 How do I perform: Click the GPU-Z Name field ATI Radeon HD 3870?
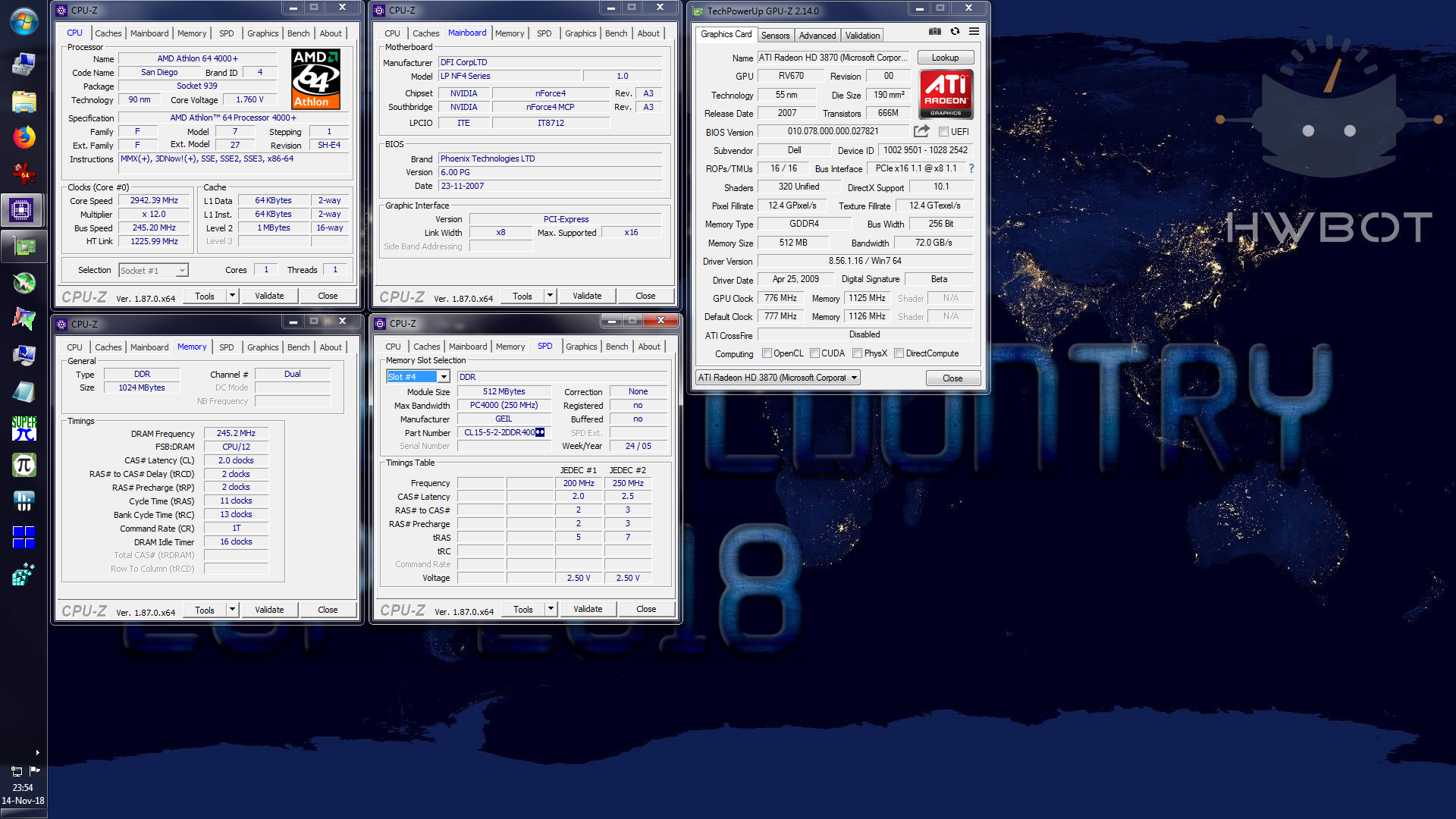tap(833, 58)
